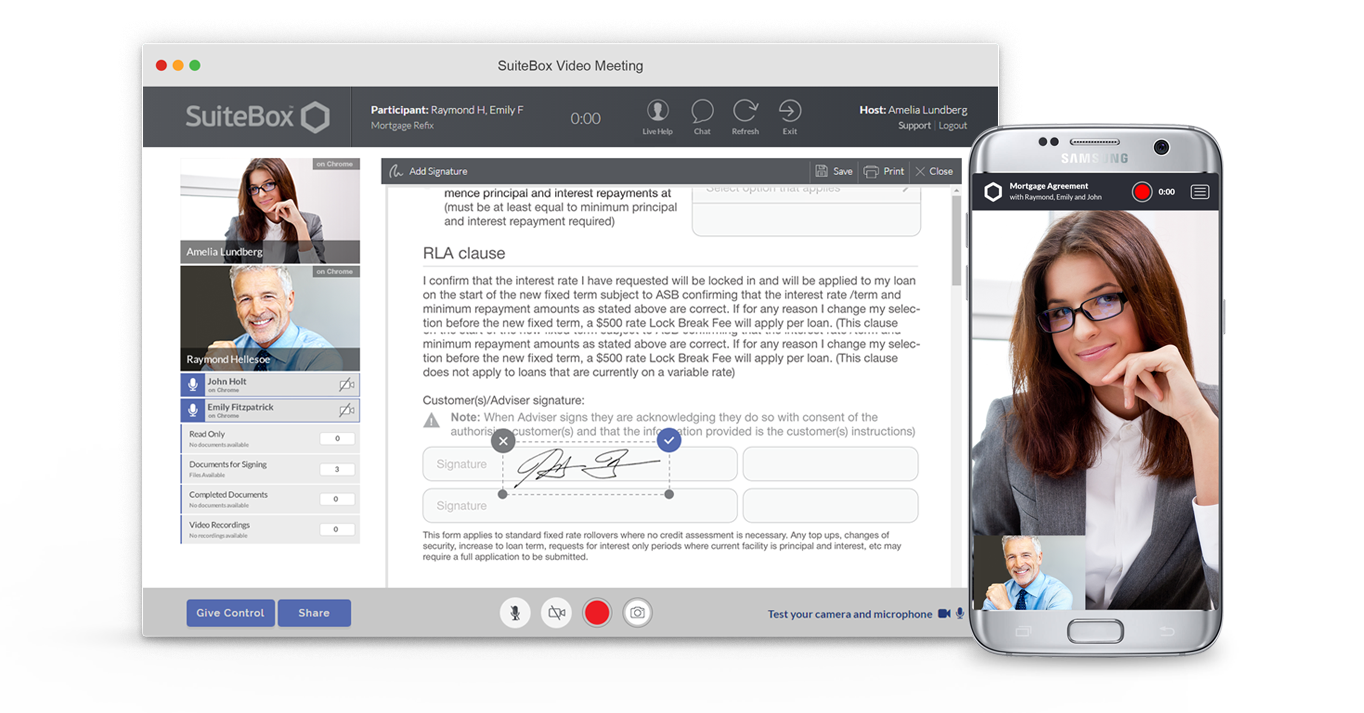Open Video Recordings section
1364x713 pixels.
click(270, 529)
